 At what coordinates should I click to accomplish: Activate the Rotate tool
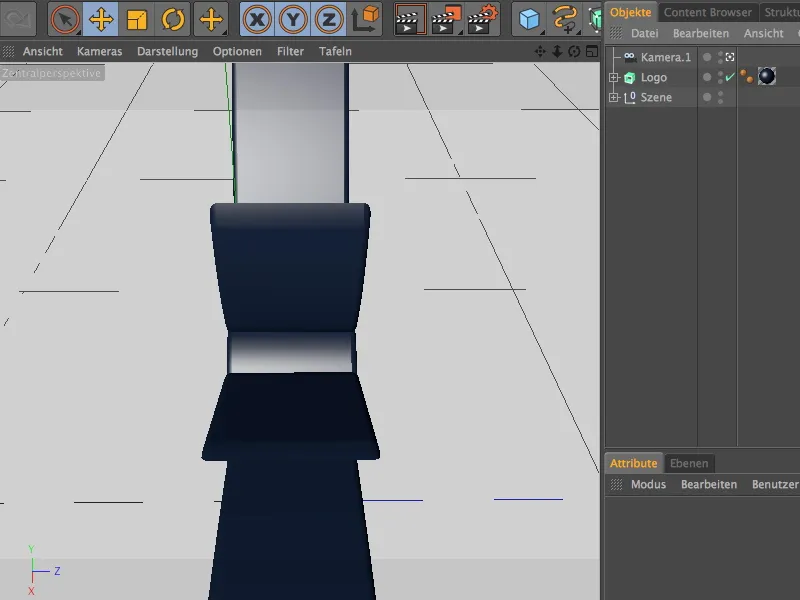[x=172, y=19]
